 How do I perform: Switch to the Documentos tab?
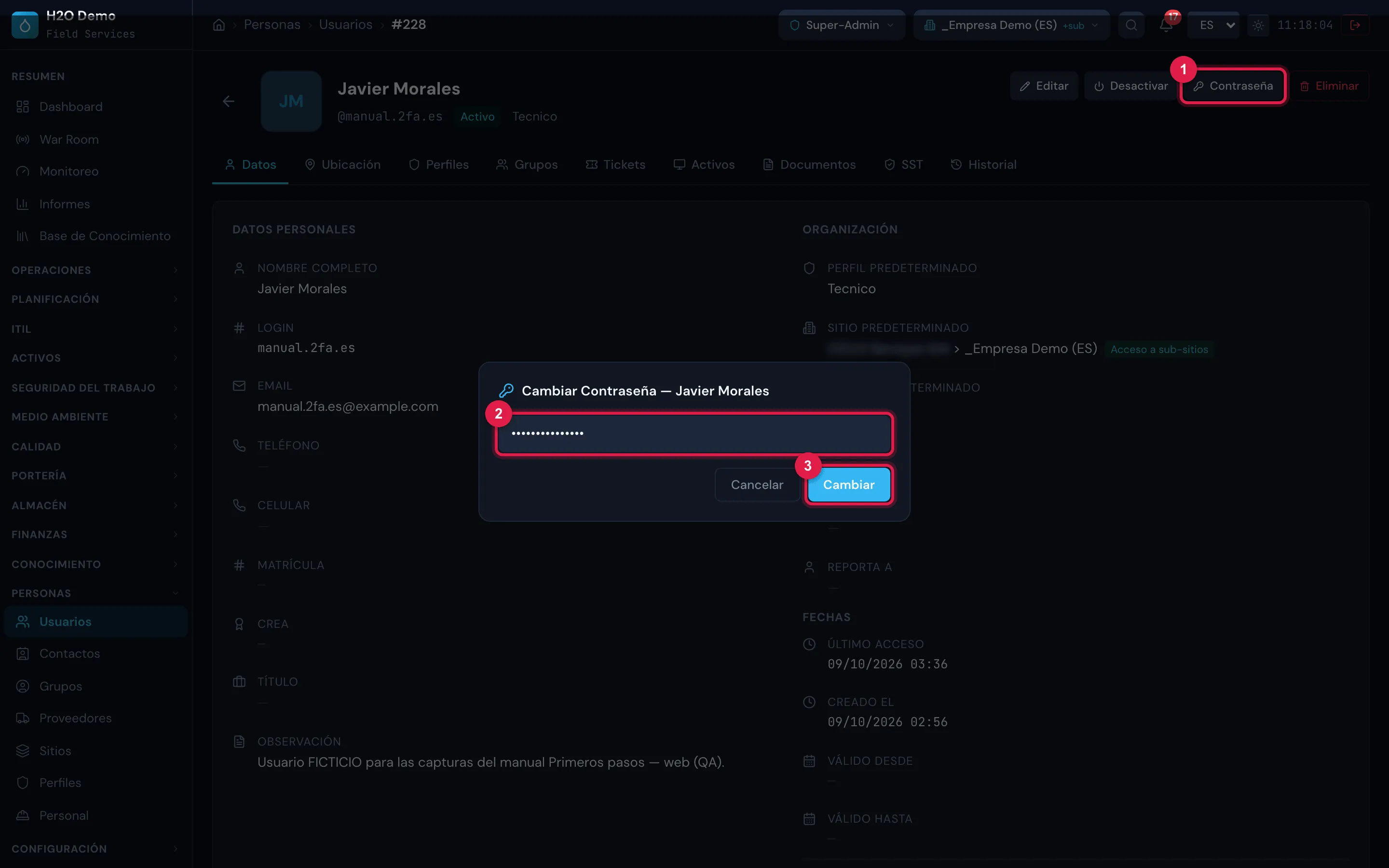(x=809, y=165)
